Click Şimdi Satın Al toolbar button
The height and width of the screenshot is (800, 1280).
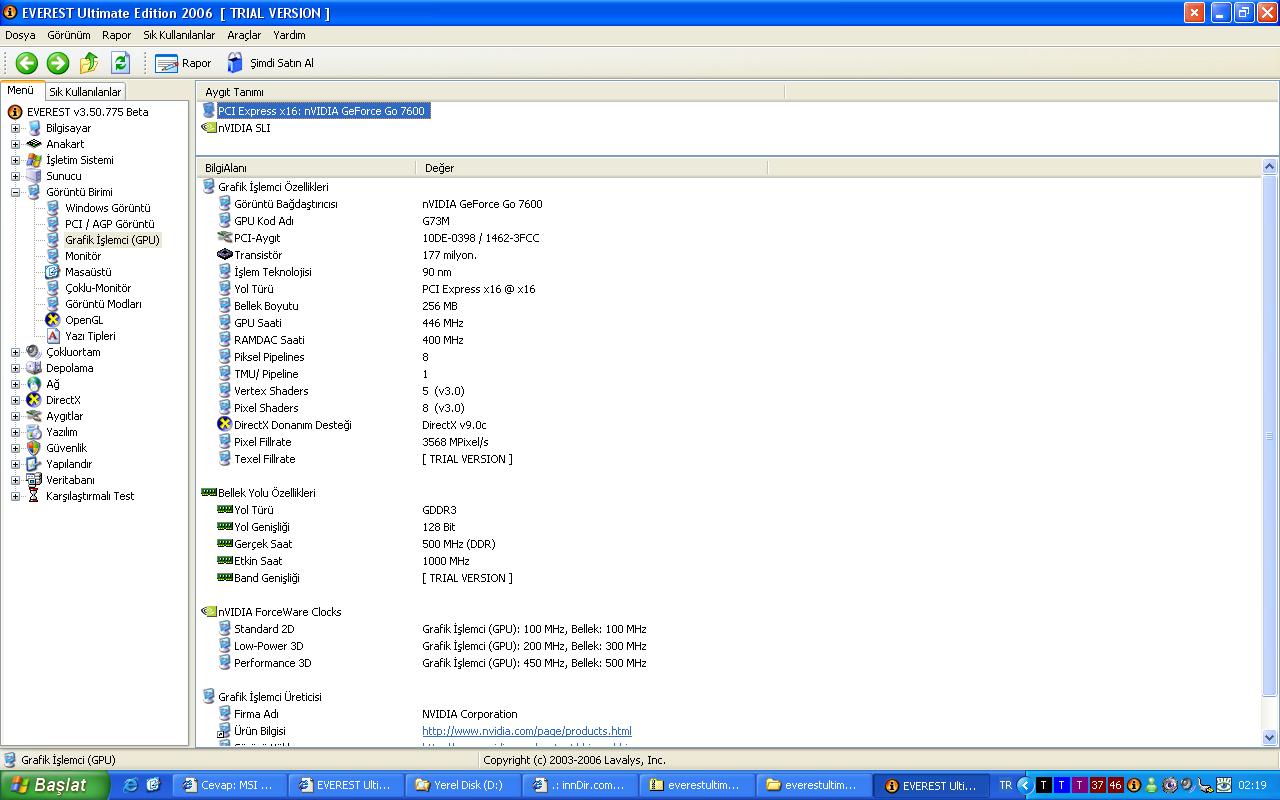point(270,63)
